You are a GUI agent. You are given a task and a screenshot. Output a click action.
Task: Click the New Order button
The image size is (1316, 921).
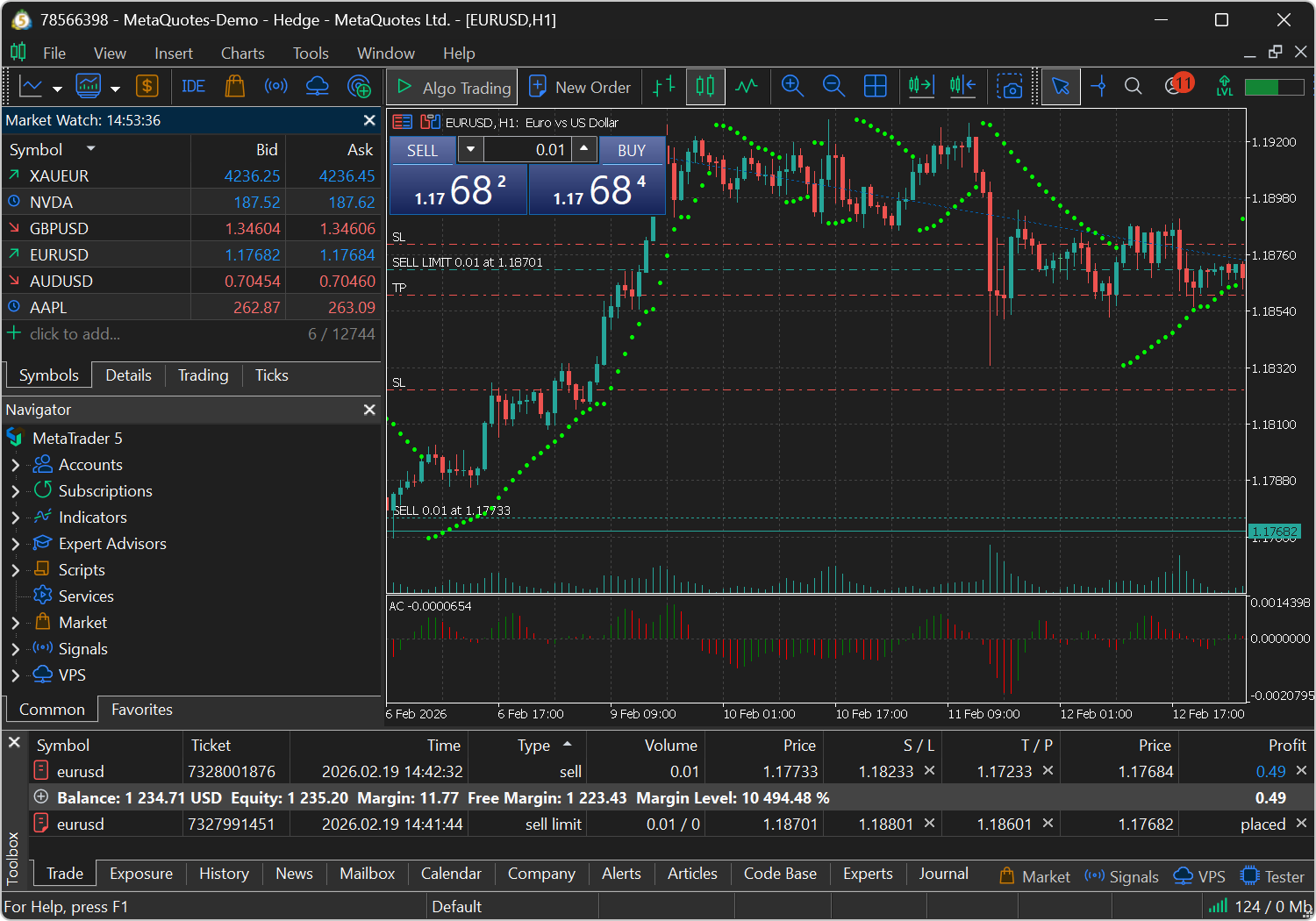pos(580,87)
